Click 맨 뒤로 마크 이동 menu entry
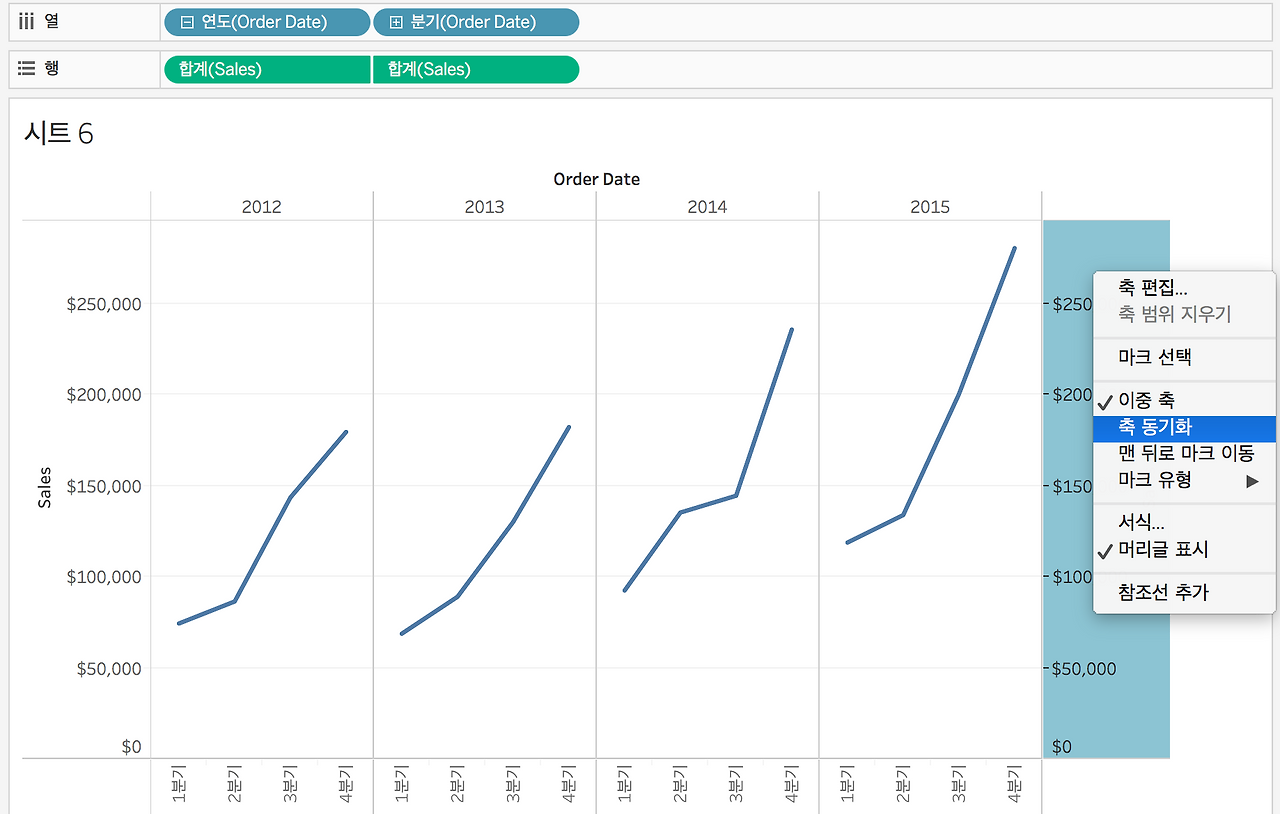 (x=1185, y=454)
